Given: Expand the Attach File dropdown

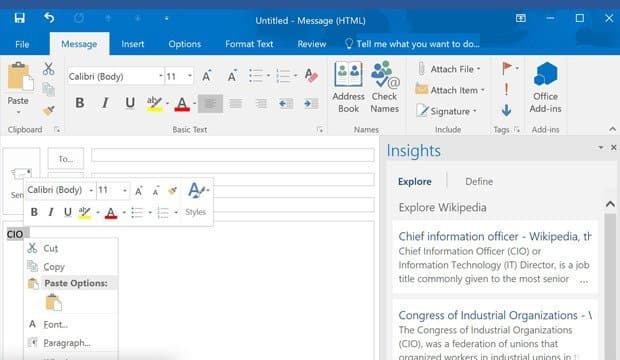Looking at the screenshot, I should (x=478, y=69).
